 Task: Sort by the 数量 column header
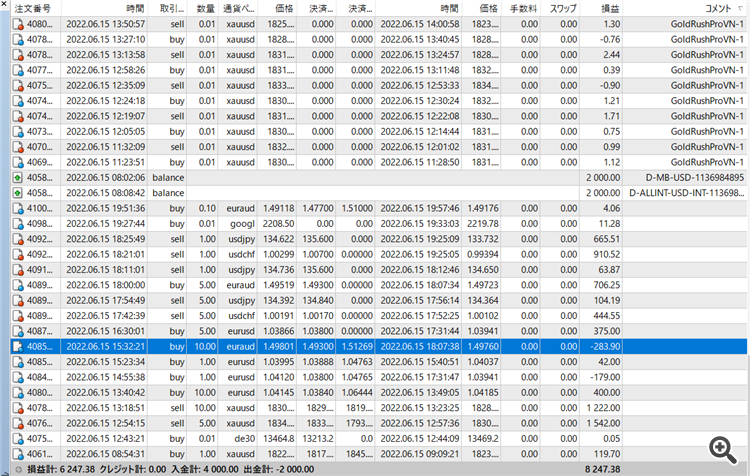point(205,8)
